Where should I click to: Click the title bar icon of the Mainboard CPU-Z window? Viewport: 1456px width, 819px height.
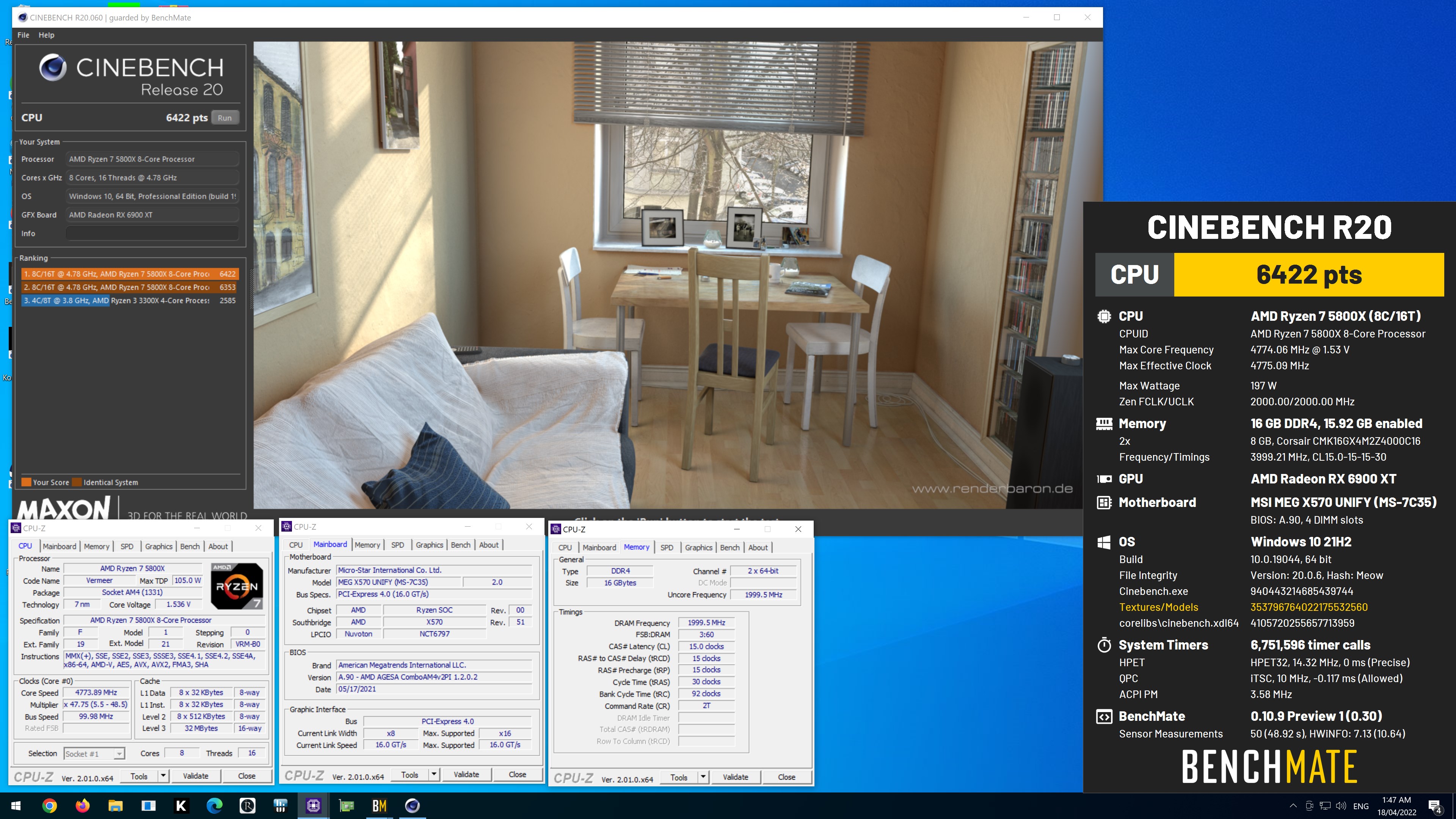click(x=287, y=526)
